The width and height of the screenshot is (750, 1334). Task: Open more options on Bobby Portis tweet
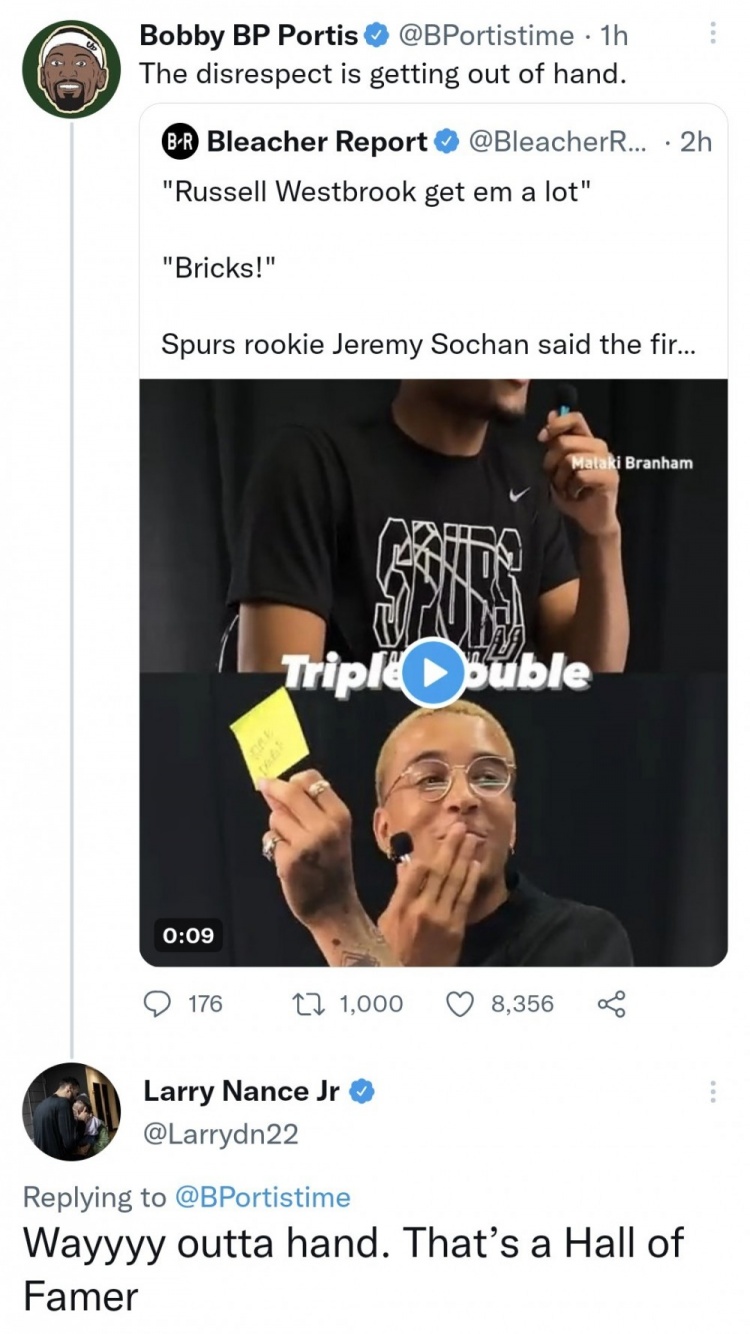[712, 35]
